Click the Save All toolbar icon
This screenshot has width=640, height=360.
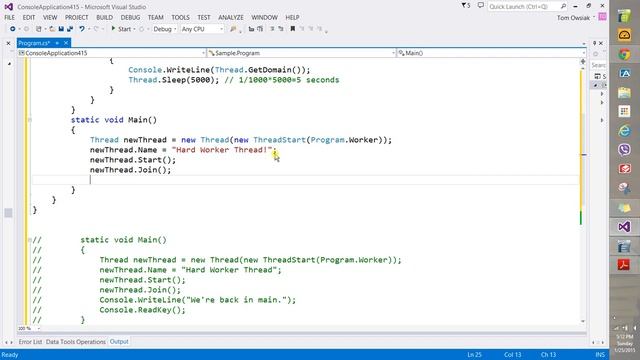[x=70, y=29]
